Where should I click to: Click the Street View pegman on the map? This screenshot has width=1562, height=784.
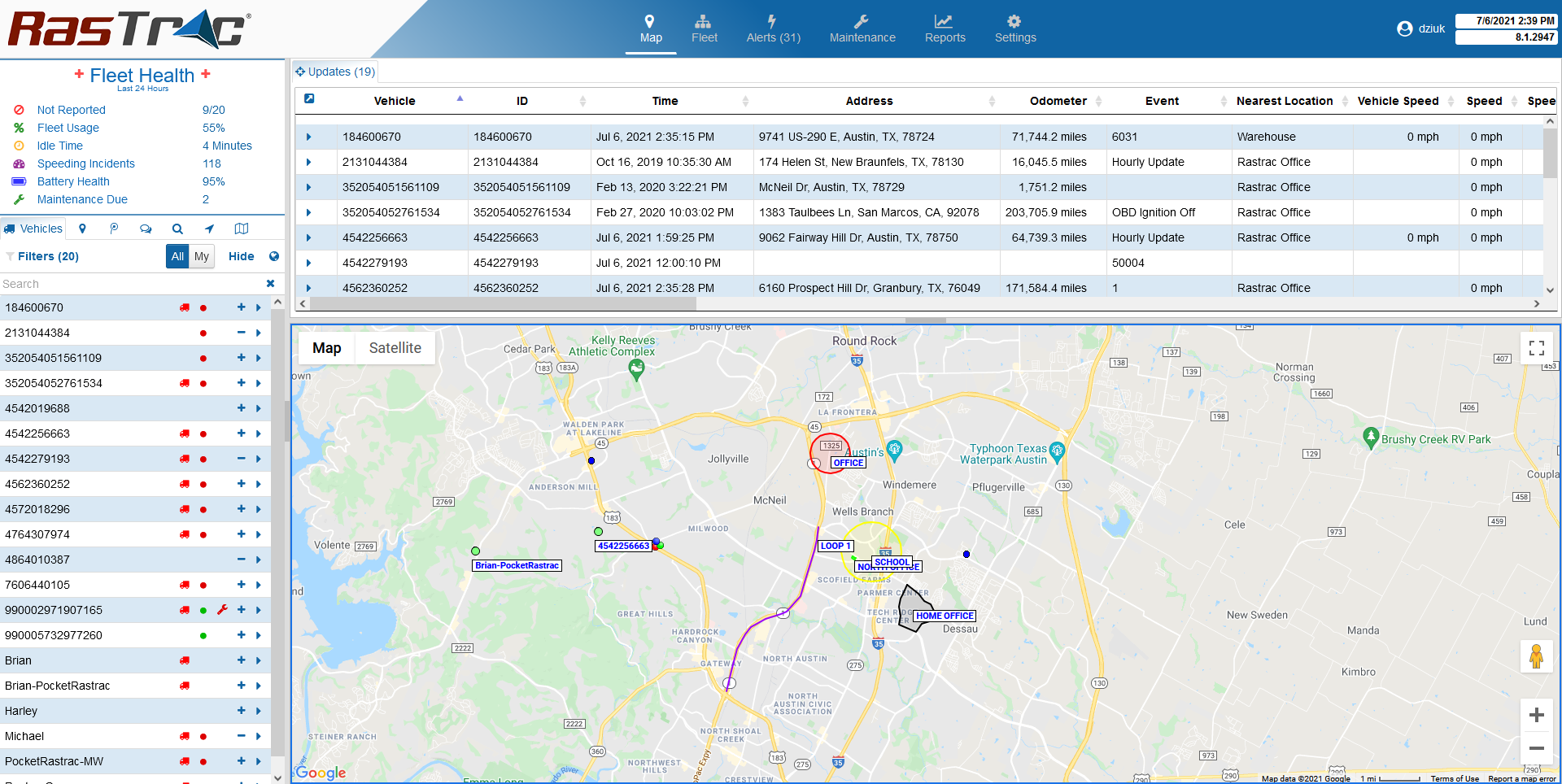[x=1537, y=656]
